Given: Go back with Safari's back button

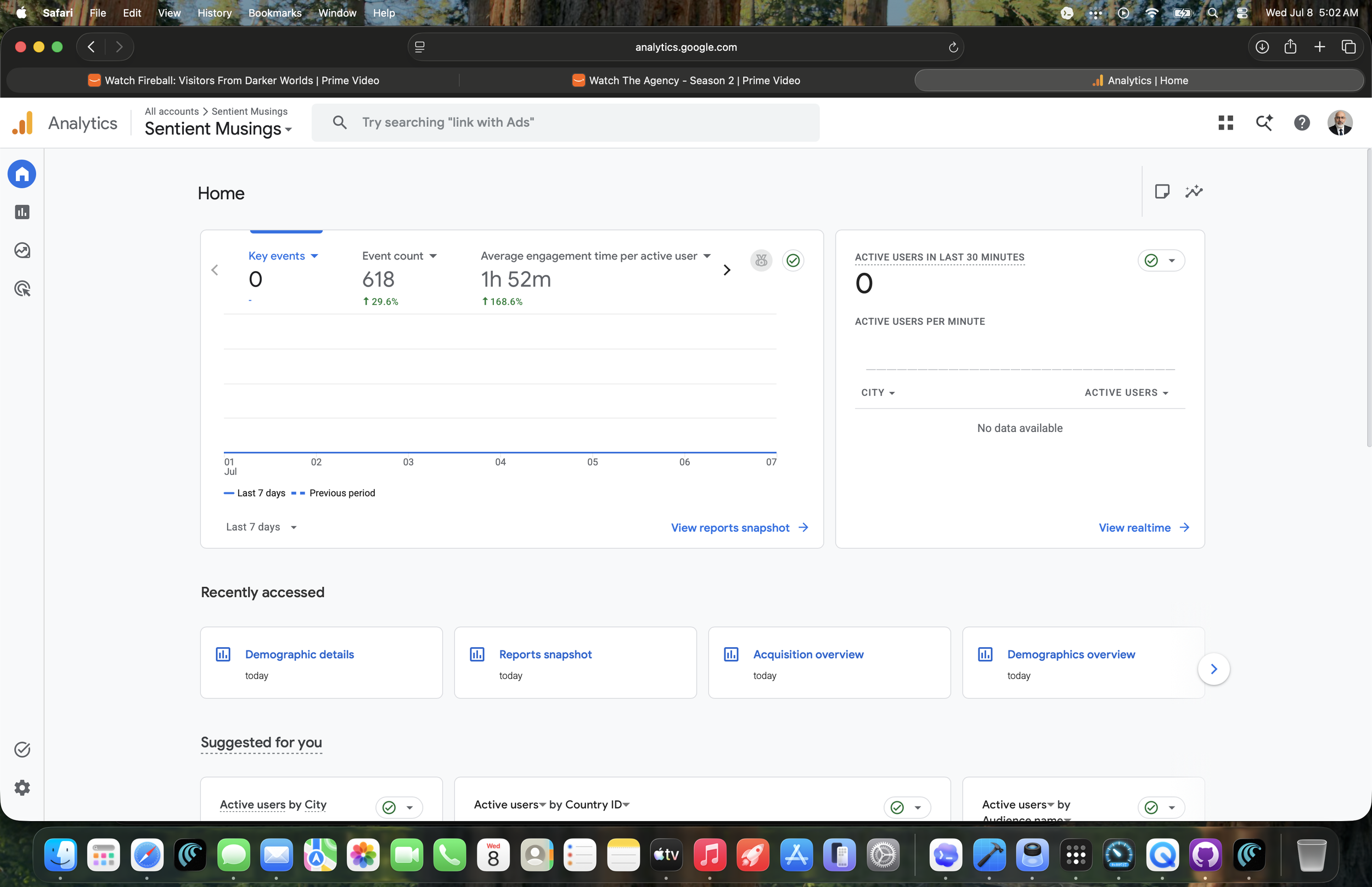Looking at the screenshot, I should pyautogui.click(x=91, y=47).
